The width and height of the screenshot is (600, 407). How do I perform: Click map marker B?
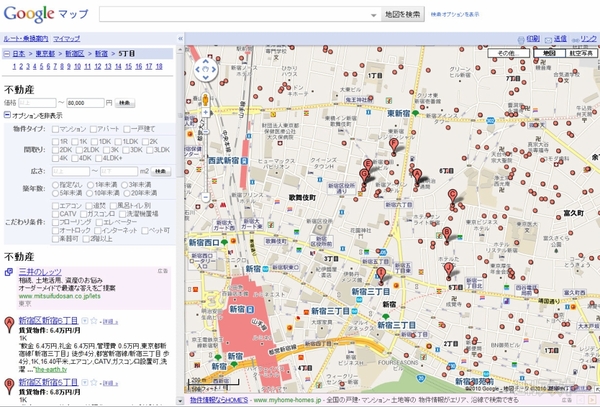tap(446, 234)
